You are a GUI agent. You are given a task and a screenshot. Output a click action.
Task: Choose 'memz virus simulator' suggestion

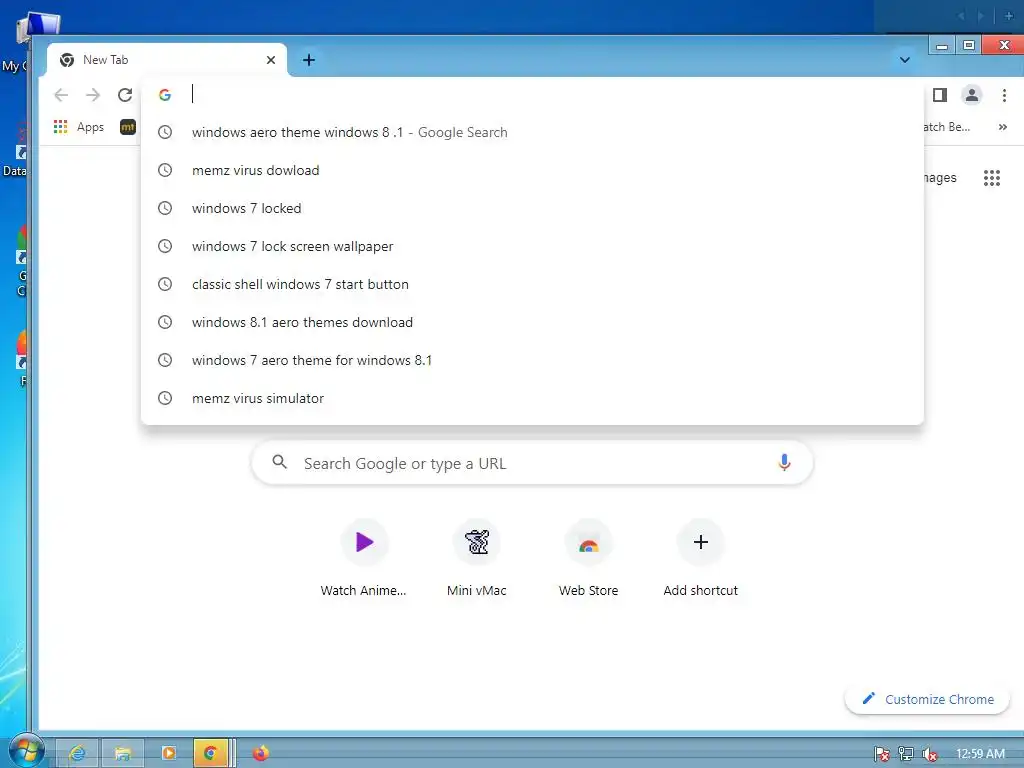[x=532, y=398]
